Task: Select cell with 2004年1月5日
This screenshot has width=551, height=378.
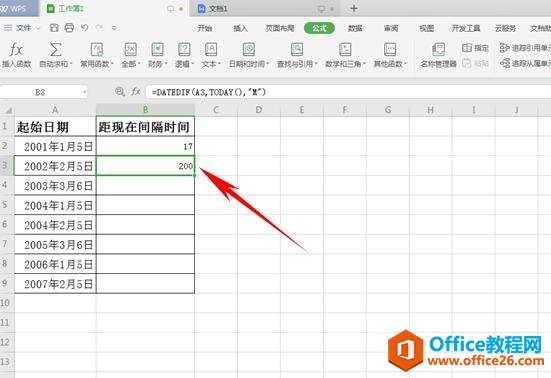Action: coord(55,205)
